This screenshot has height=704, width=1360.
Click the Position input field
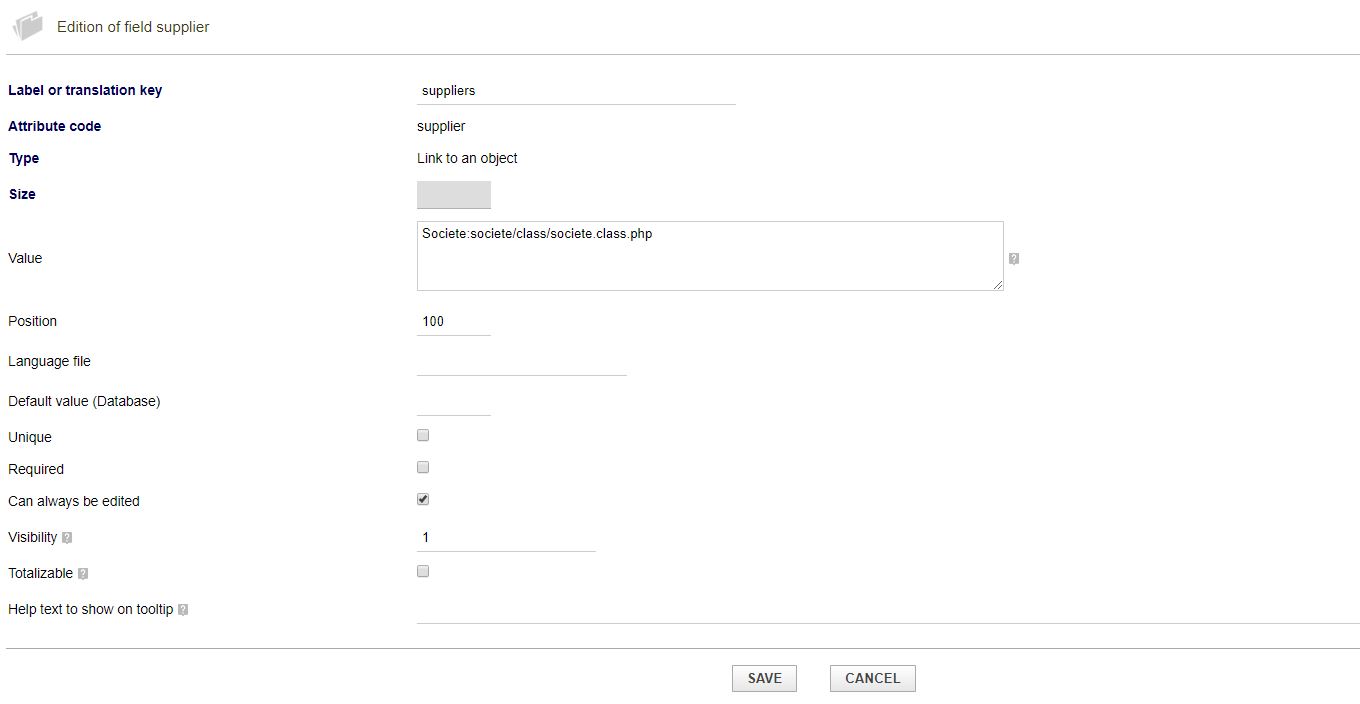point(453,322)
